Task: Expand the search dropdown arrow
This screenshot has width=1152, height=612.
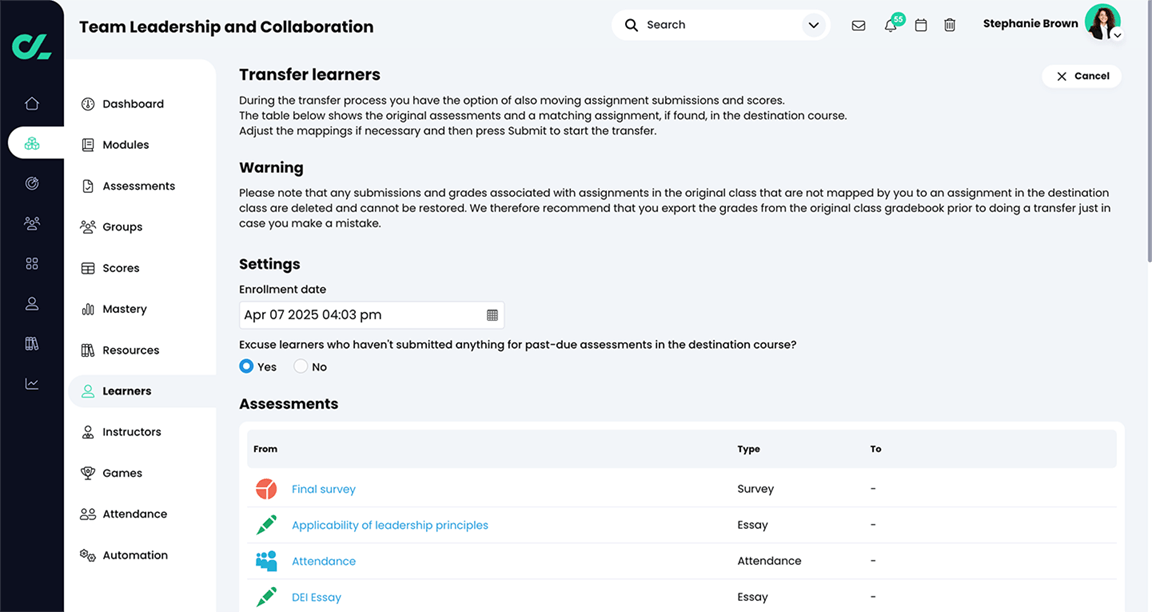Action: (813, 25)
